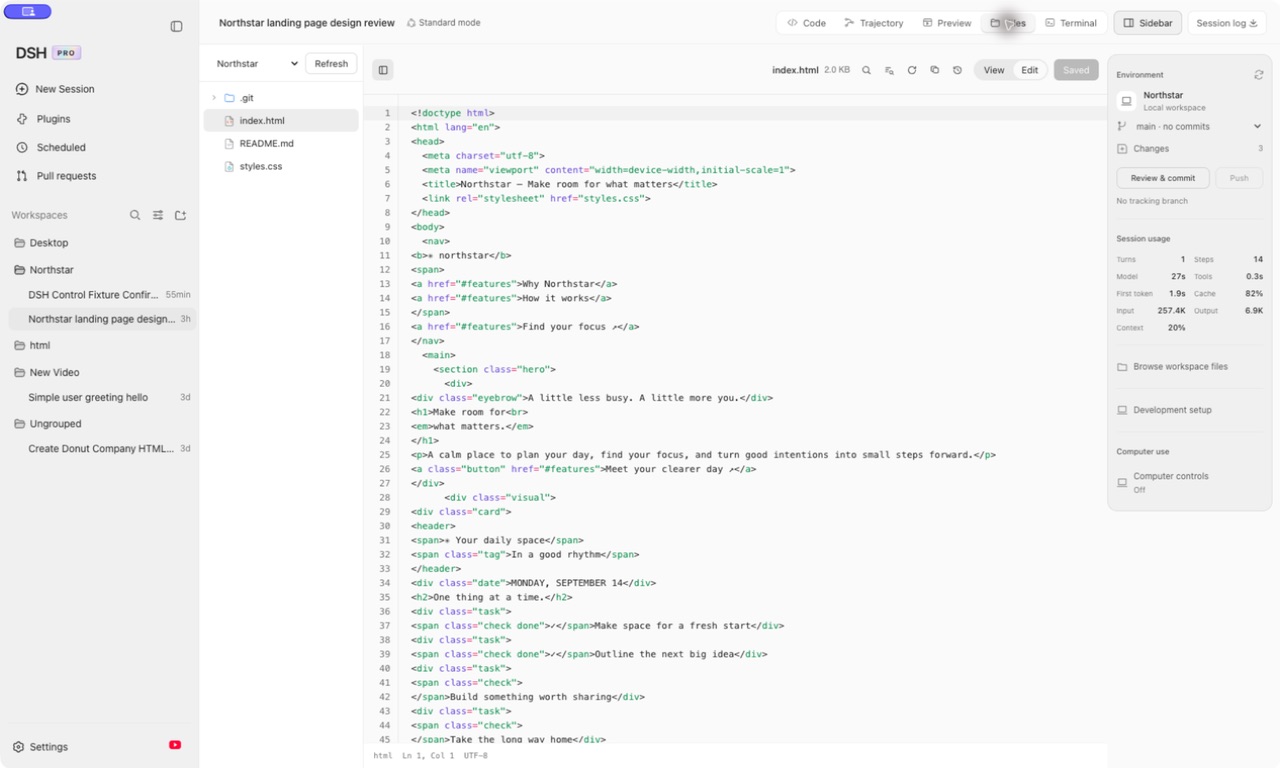Click the Push button
1280x768 pixels.
1239,178
